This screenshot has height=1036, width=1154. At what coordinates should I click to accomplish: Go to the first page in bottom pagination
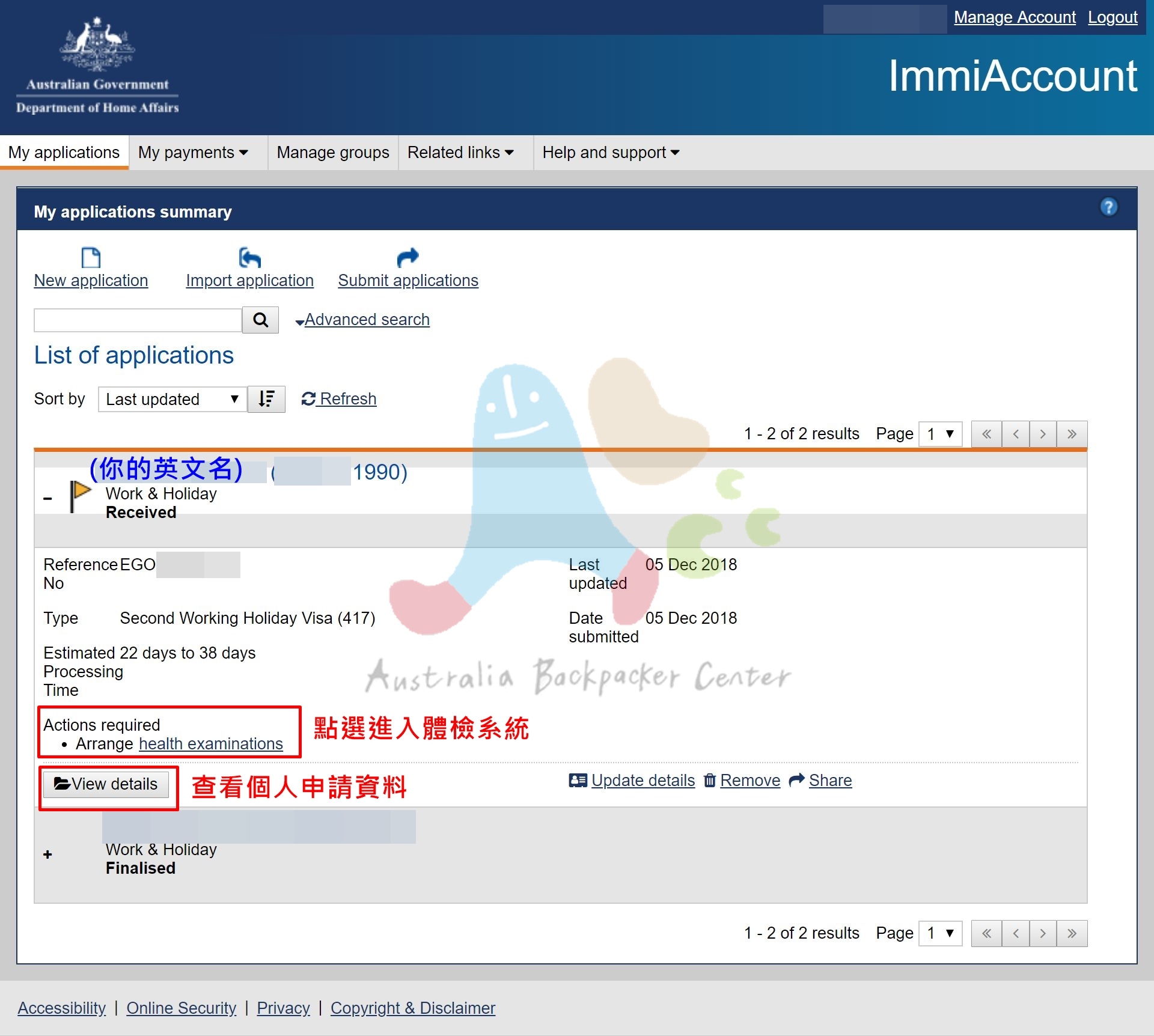(x=986, y=933)
